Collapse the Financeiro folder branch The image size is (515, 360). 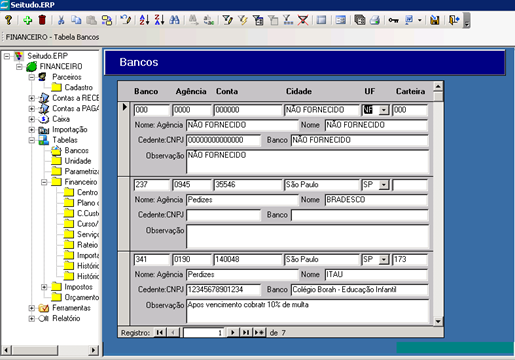(x=44, y=182)
